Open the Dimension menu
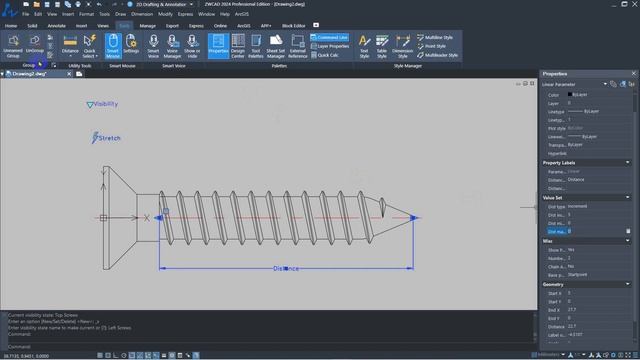Viewport: 640px width, 360px height. [x=142, y=14]
